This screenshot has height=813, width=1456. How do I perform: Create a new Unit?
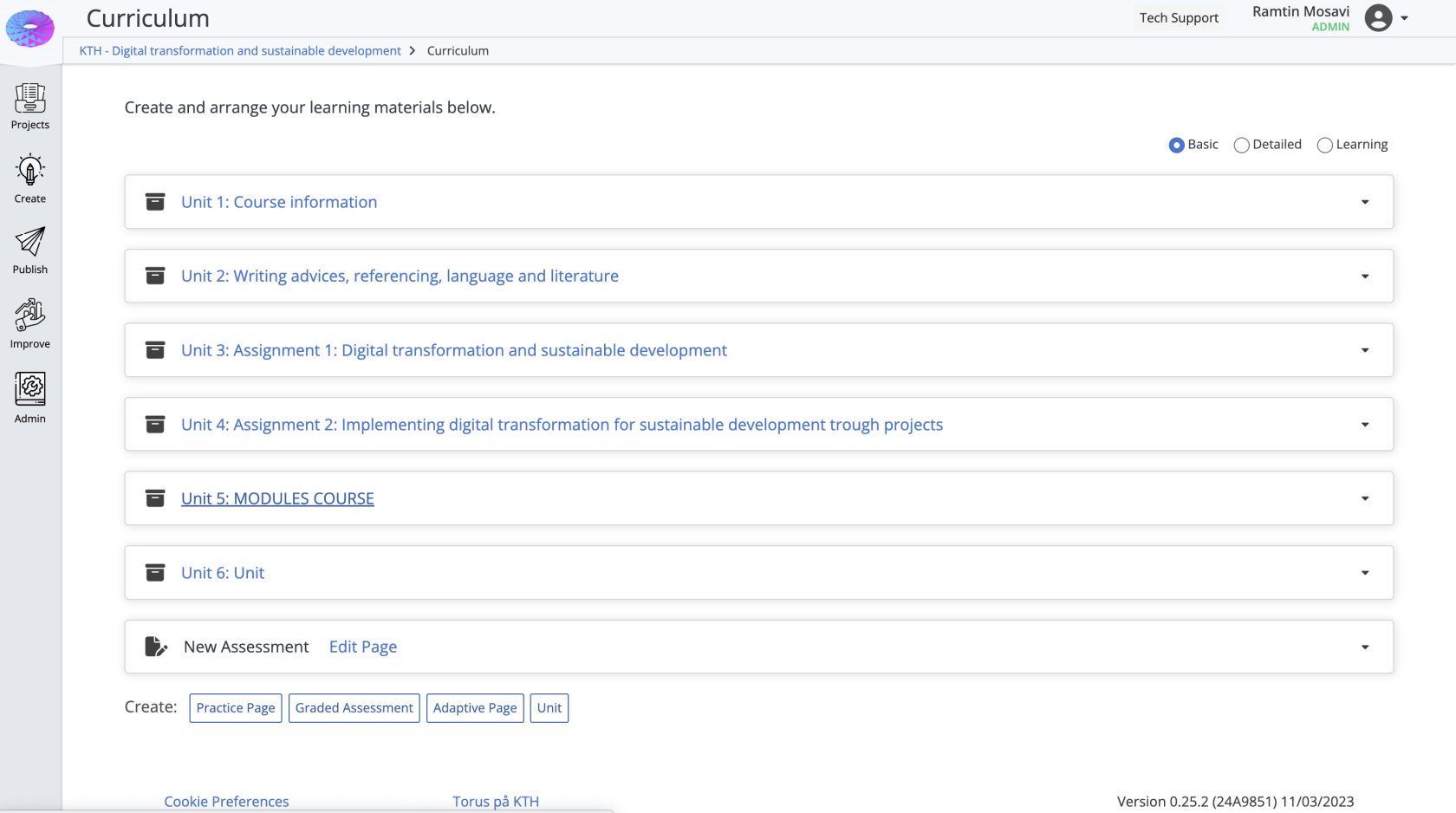coord(549,708)
